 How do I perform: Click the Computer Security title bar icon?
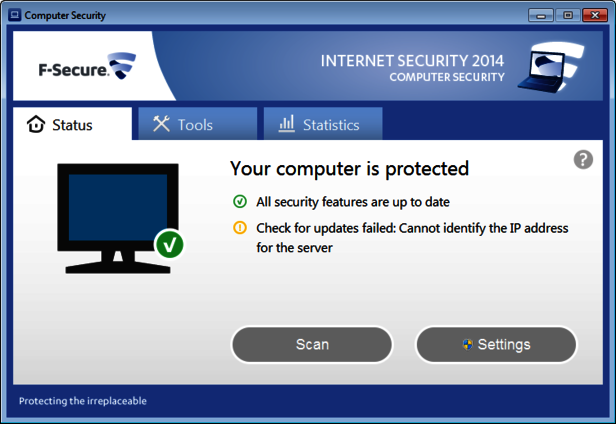click(14, 15)
